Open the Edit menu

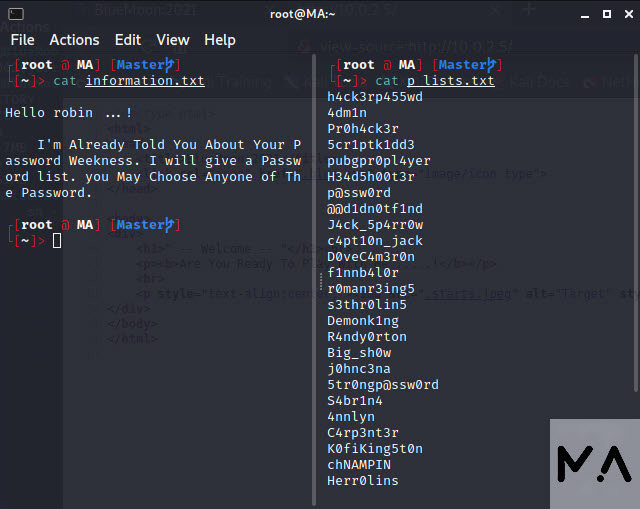[x=128, y=40]
